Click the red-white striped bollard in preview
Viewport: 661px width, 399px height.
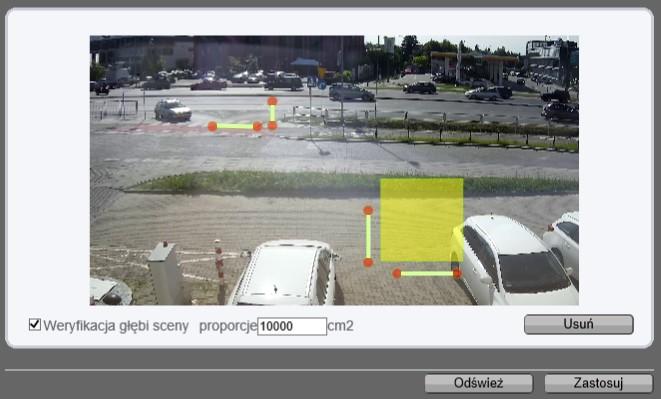pyautogui.click(x=219, y=270)
